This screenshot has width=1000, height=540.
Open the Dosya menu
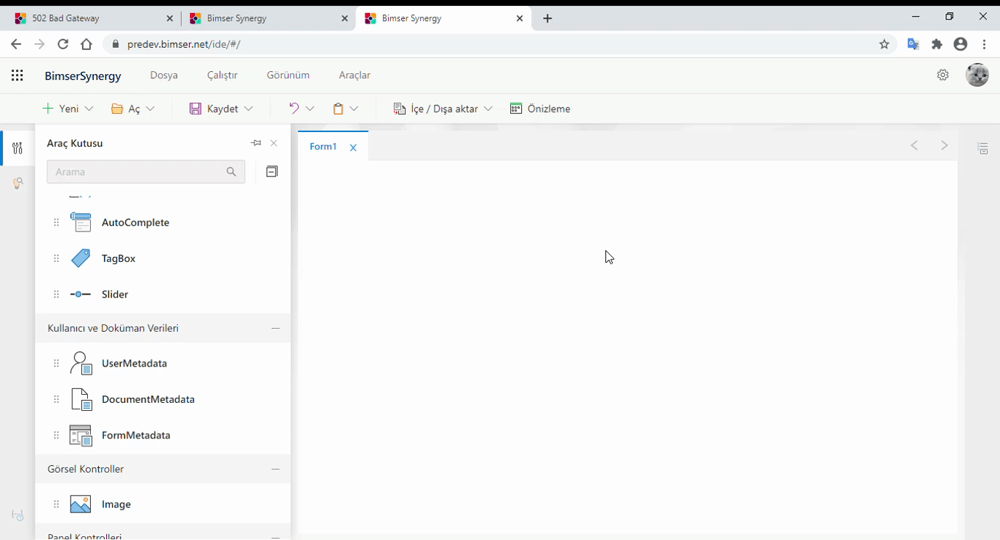pyautogui.click(x=163, y=75)
